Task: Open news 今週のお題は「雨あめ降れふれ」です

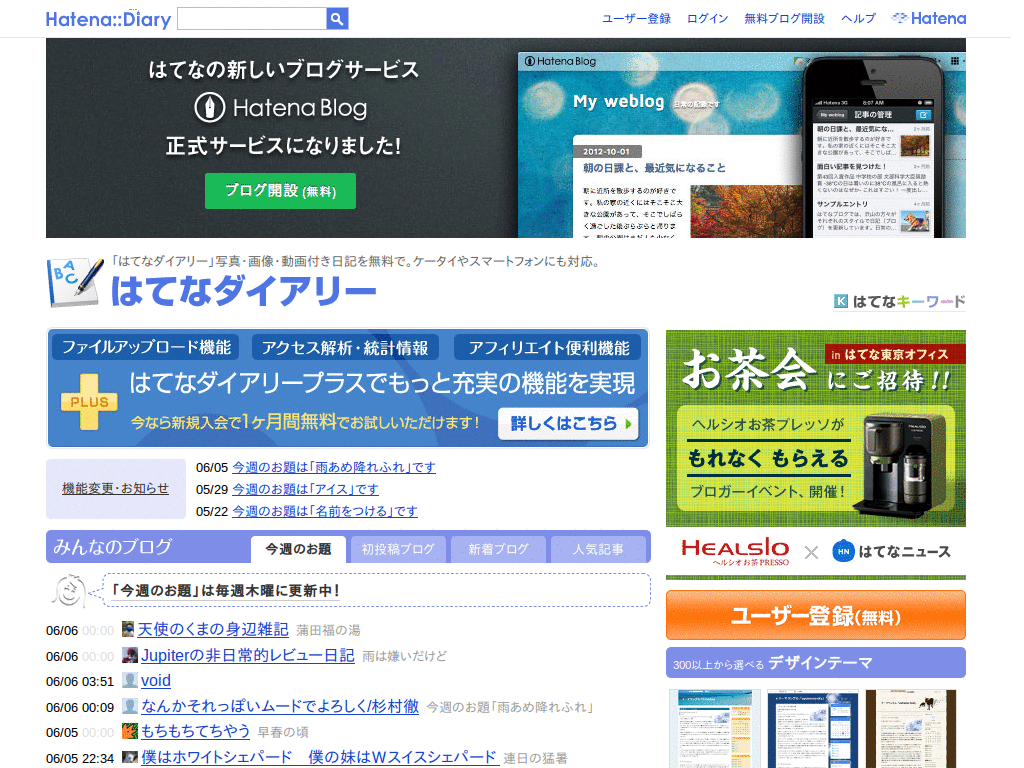Action: 334,468
